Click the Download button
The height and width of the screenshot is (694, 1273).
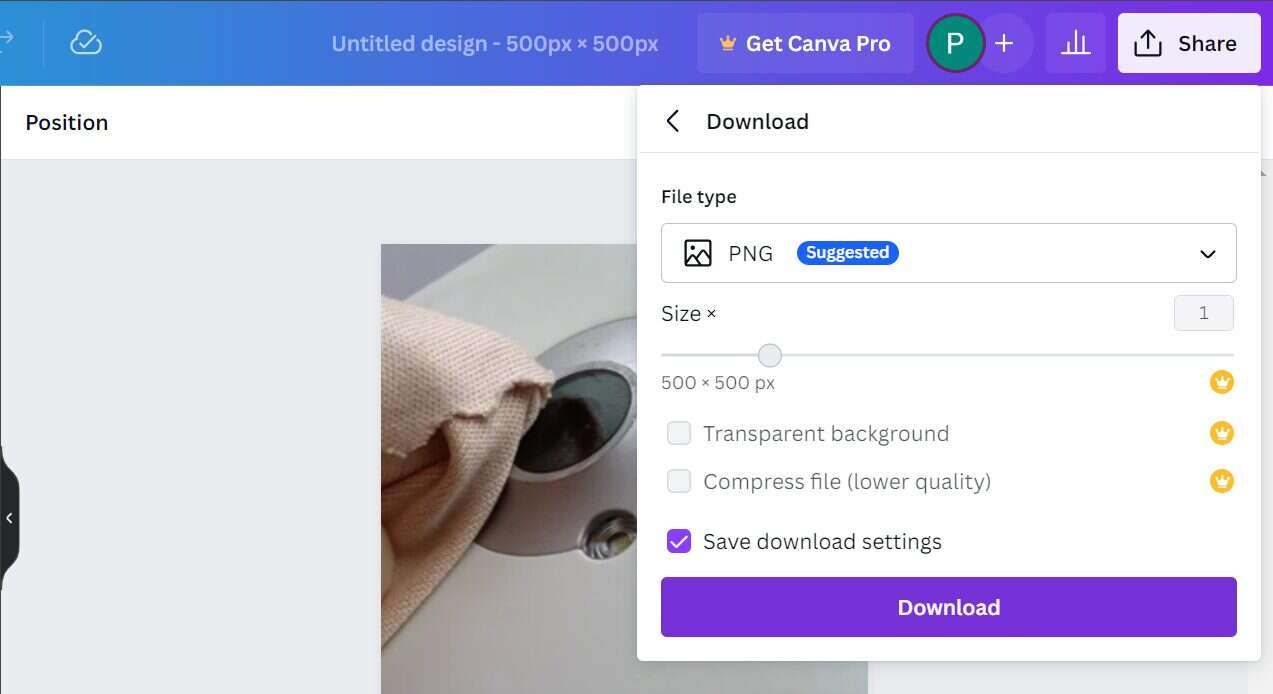948,607
